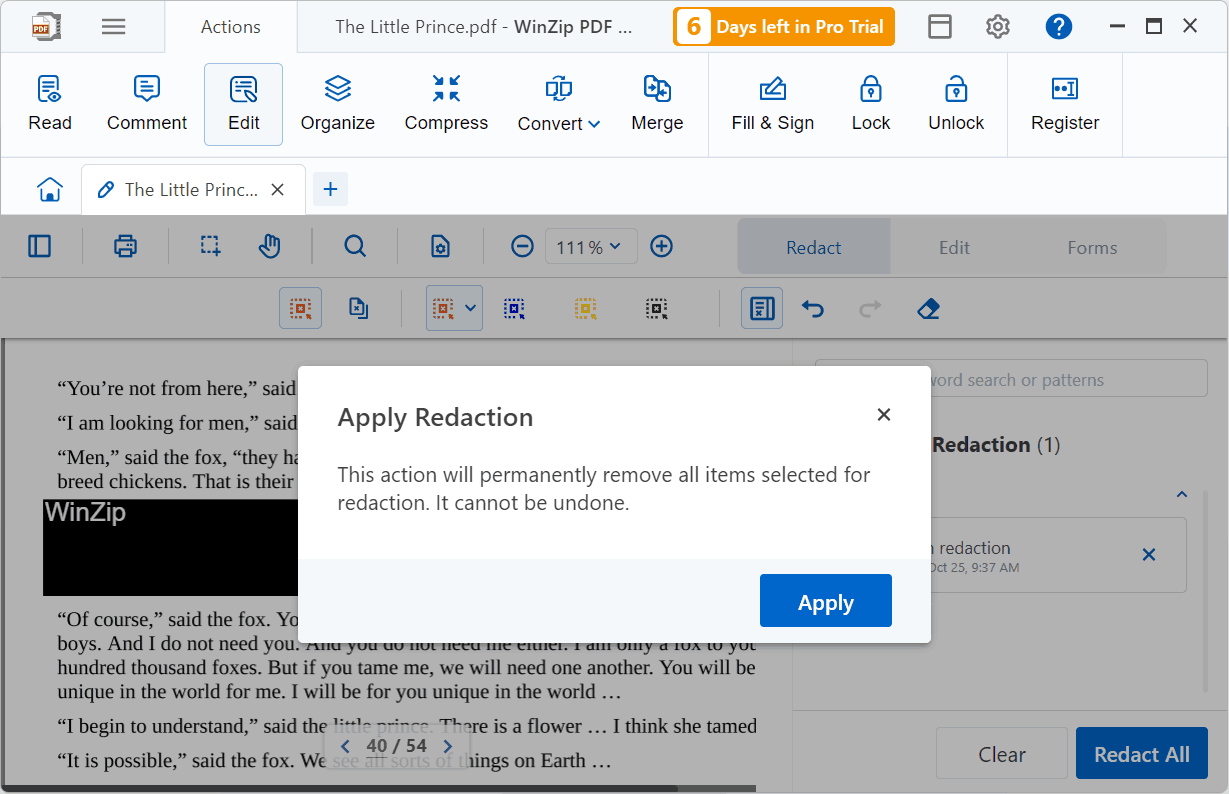1229x794 pixels.
Task: Open the zoom level dropdown
Action: pyautogui.click(x=591, y=246)
